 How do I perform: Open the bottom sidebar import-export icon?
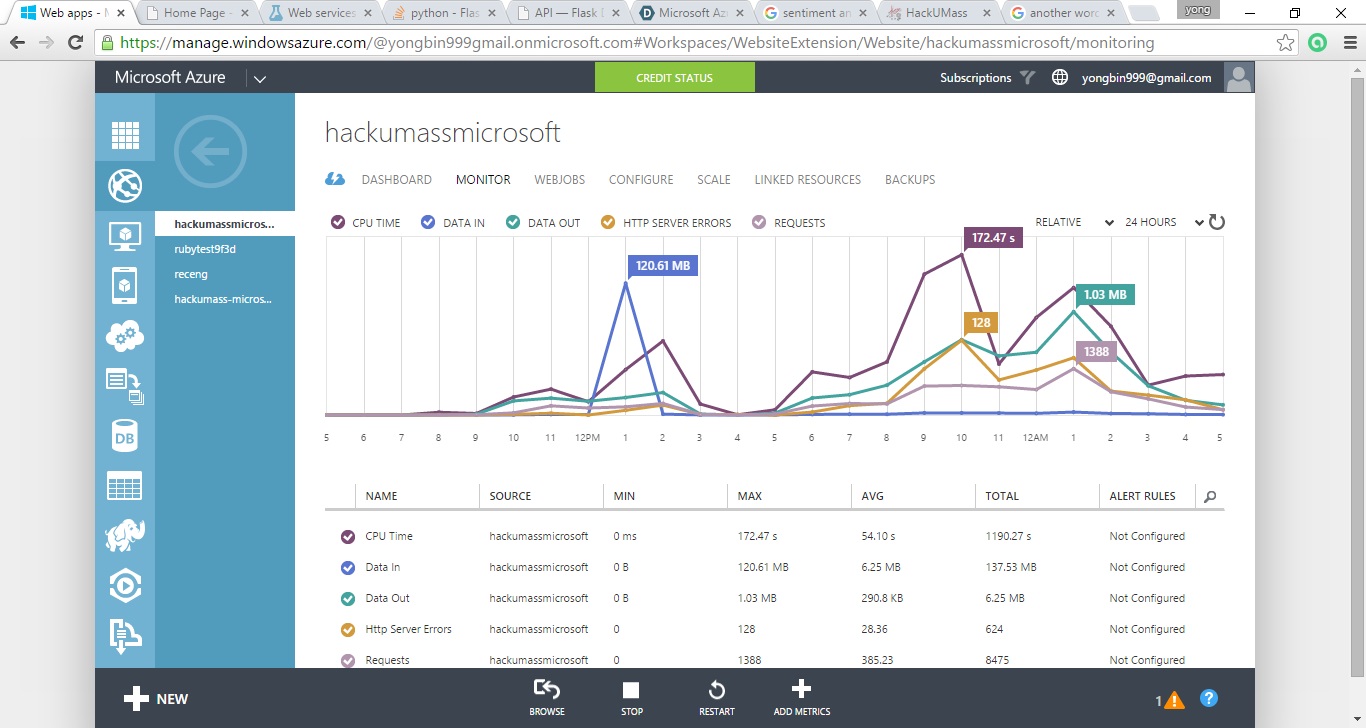click(125, 637)
